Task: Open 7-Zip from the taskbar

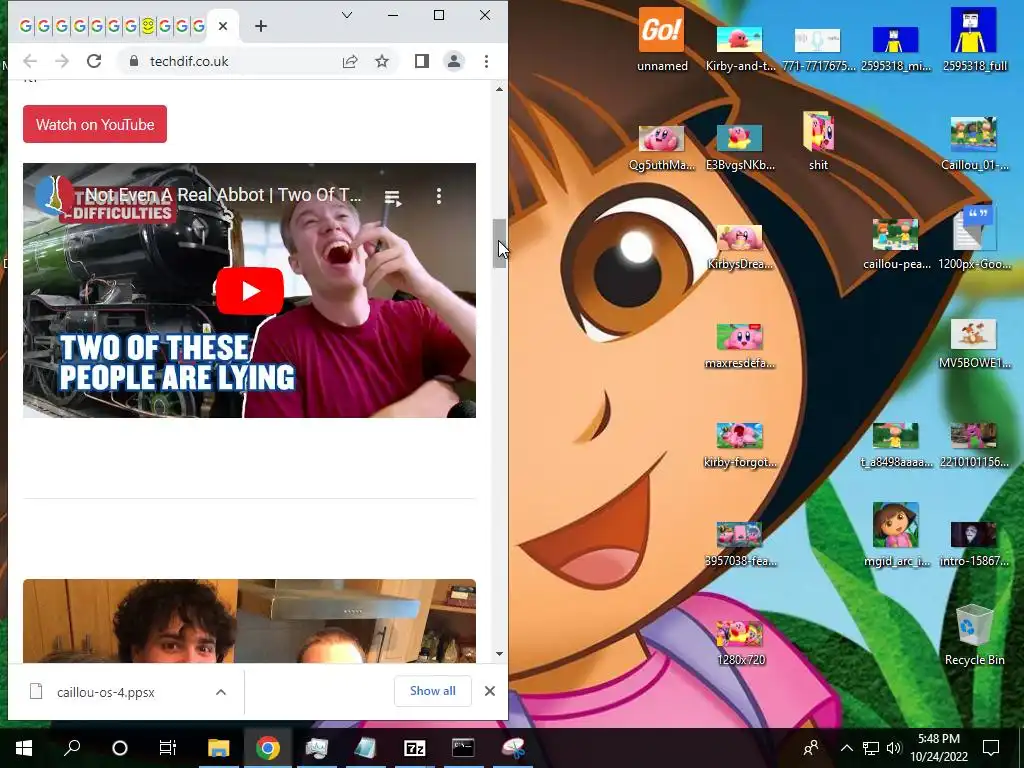Action: pos(415,748)
